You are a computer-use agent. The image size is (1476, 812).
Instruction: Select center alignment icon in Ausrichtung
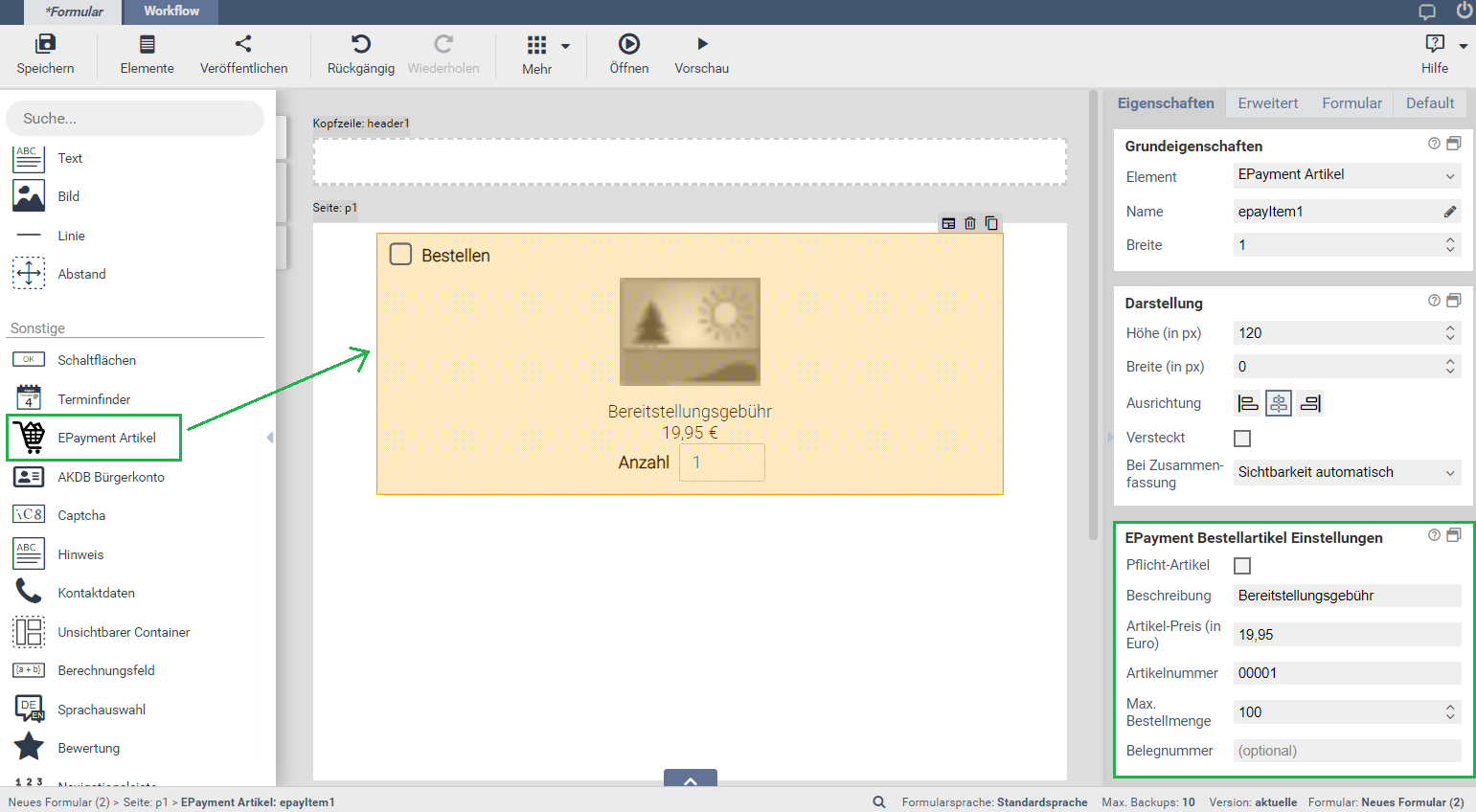click(1279, 404)
